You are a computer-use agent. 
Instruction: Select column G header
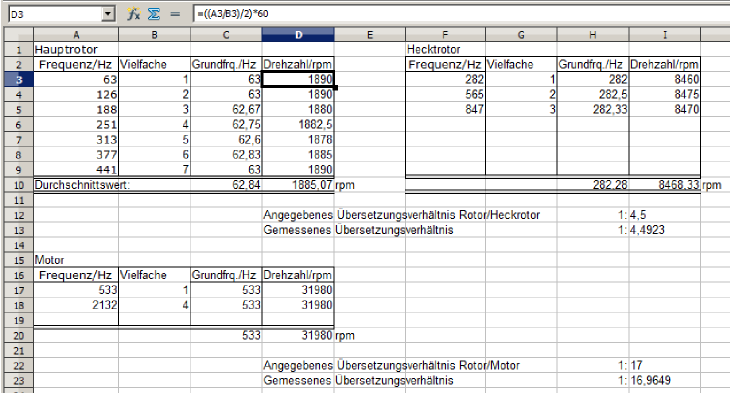pyautogui.click(x=521, y=35)
